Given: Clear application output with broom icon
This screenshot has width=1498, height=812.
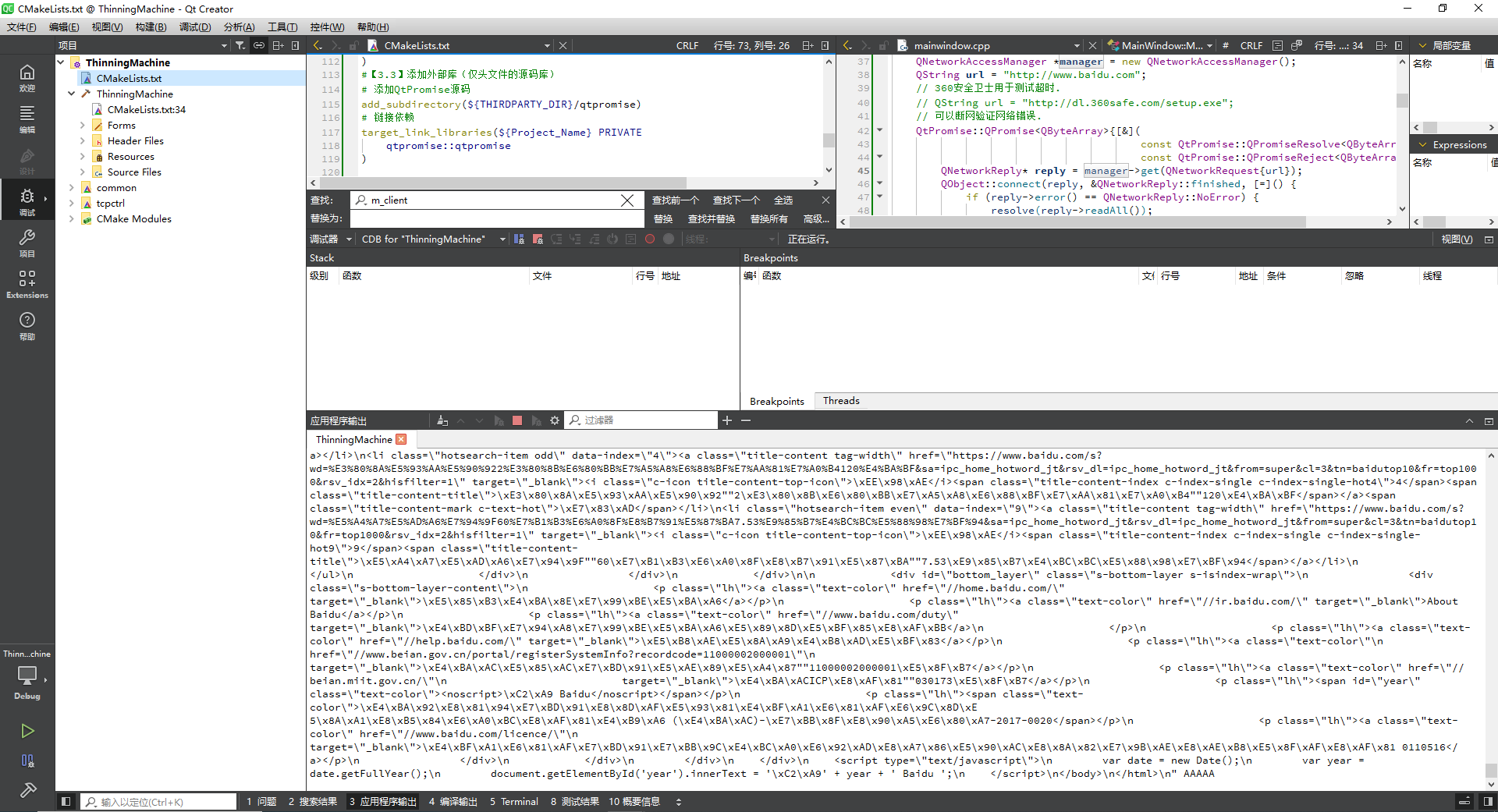Looking at the screenshot, I should click(x=442, y=420).
